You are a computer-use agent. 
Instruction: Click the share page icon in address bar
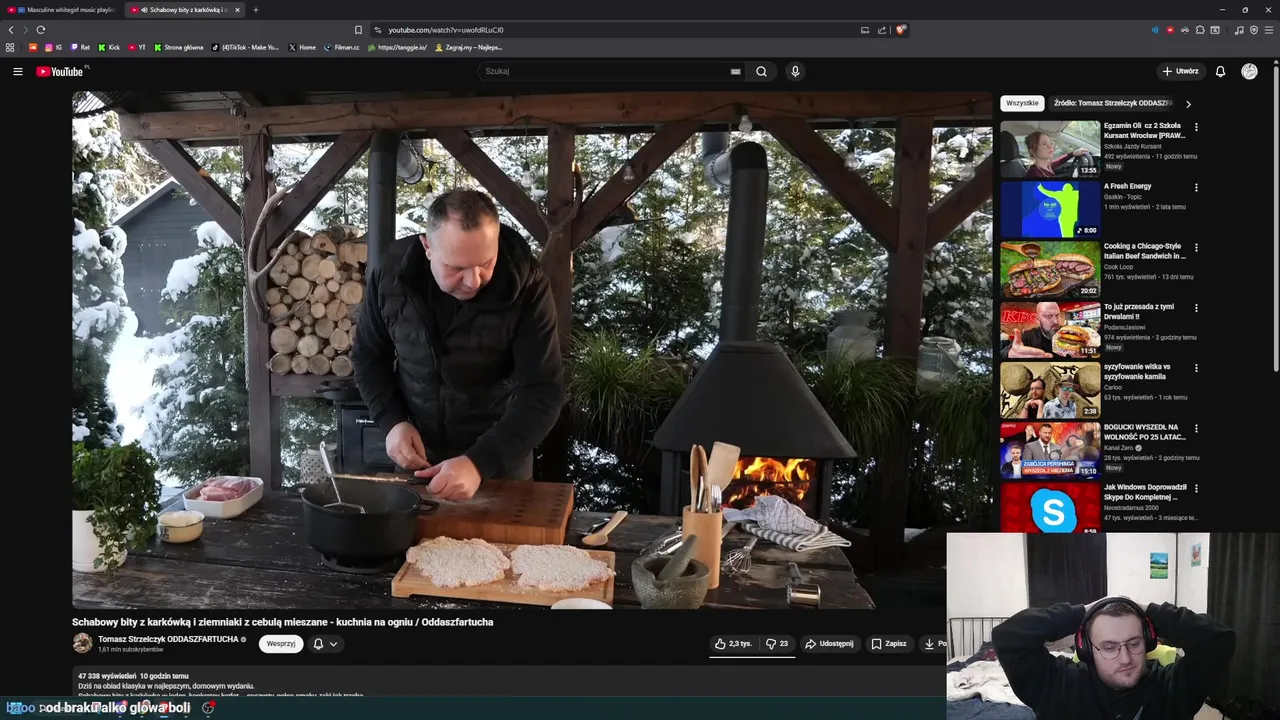click(882, 30)
